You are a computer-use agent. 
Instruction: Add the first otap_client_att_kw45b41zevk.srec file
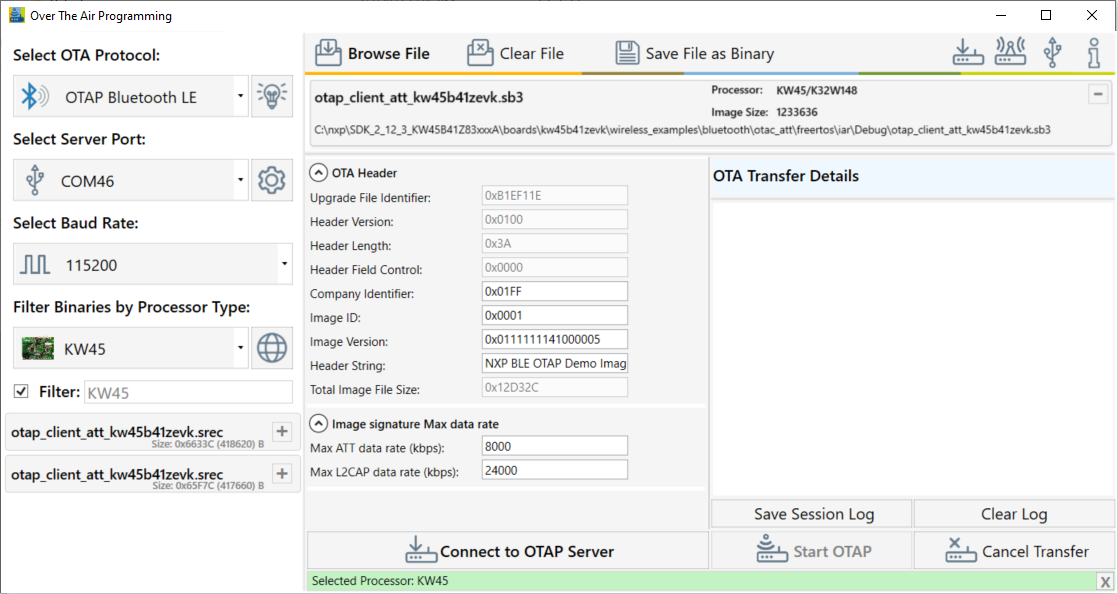(281, 432)
